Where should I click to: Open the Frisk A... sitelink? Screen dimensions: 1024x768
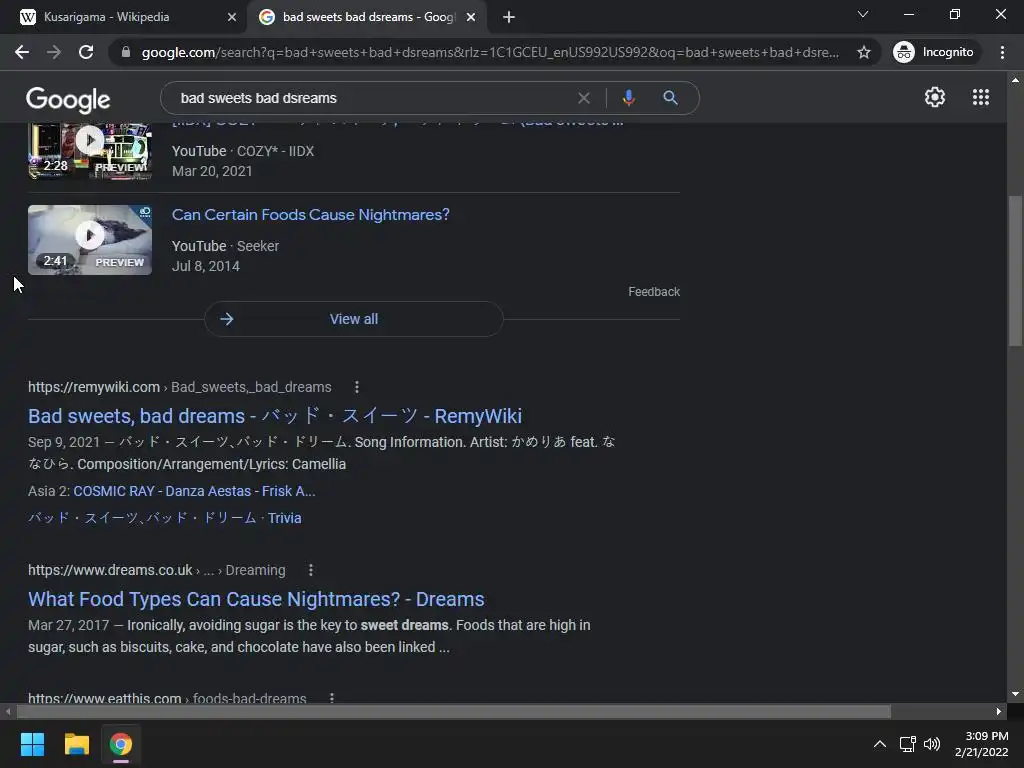[289, 491]
